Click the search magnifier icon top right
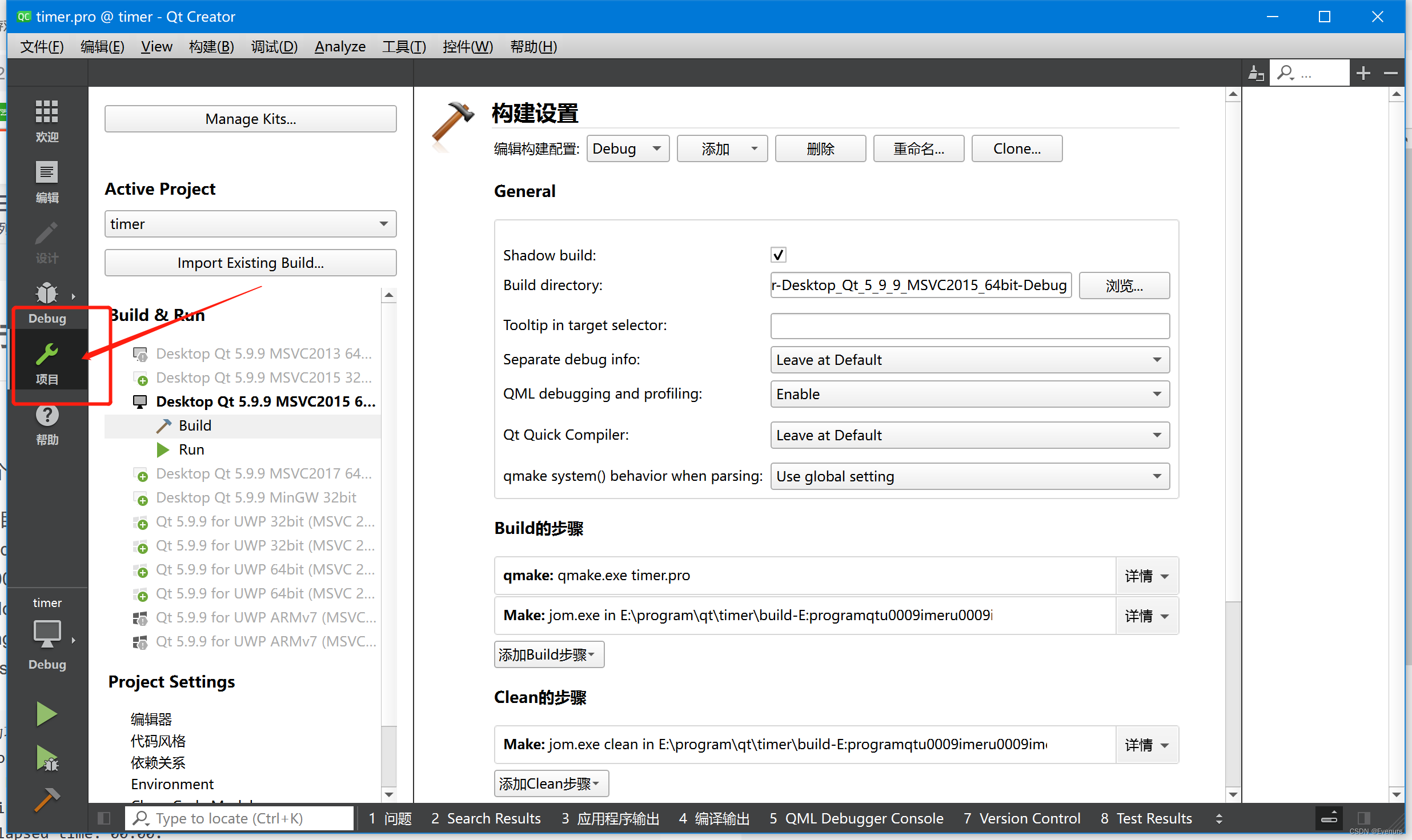Viewport: 1412px width, 840px height. point(1285,73)
